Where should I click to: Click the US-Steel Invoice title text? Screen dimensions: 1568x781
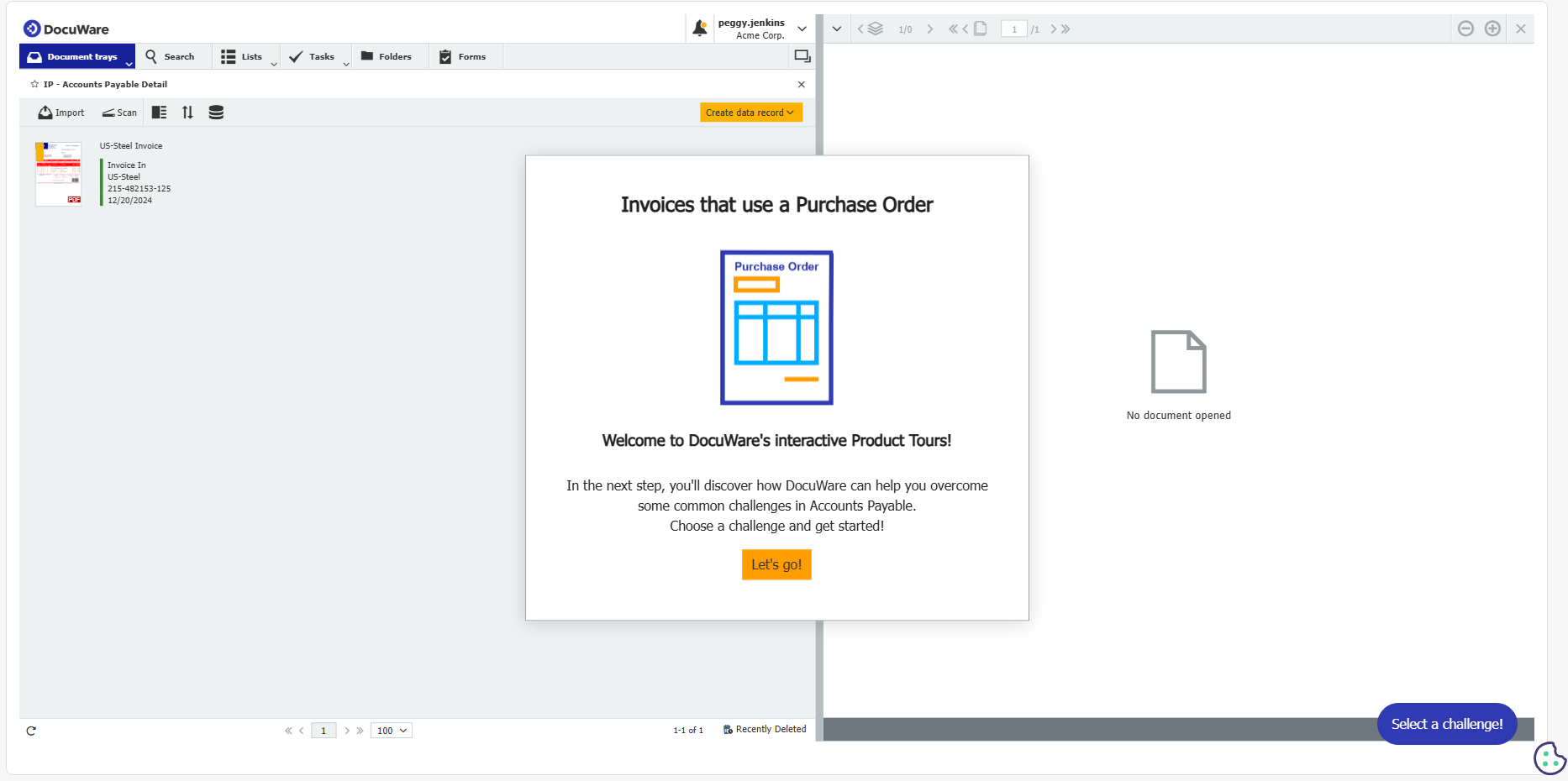131,146
